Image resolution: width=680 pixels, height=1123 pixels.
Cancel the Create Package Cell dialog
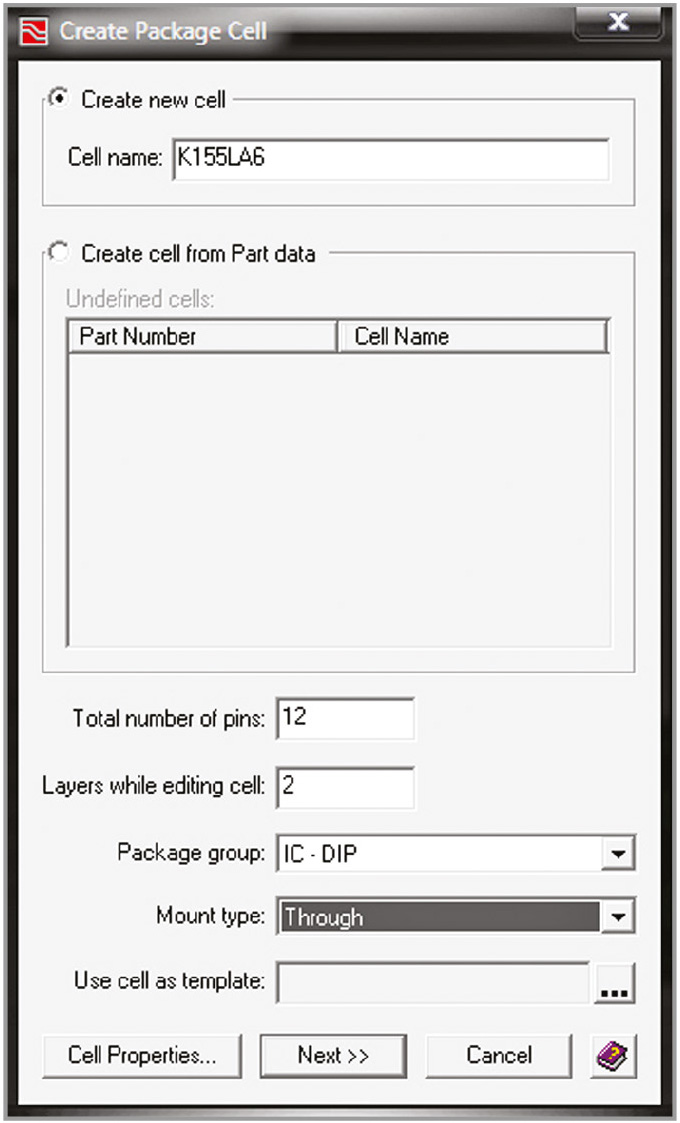499,1055
